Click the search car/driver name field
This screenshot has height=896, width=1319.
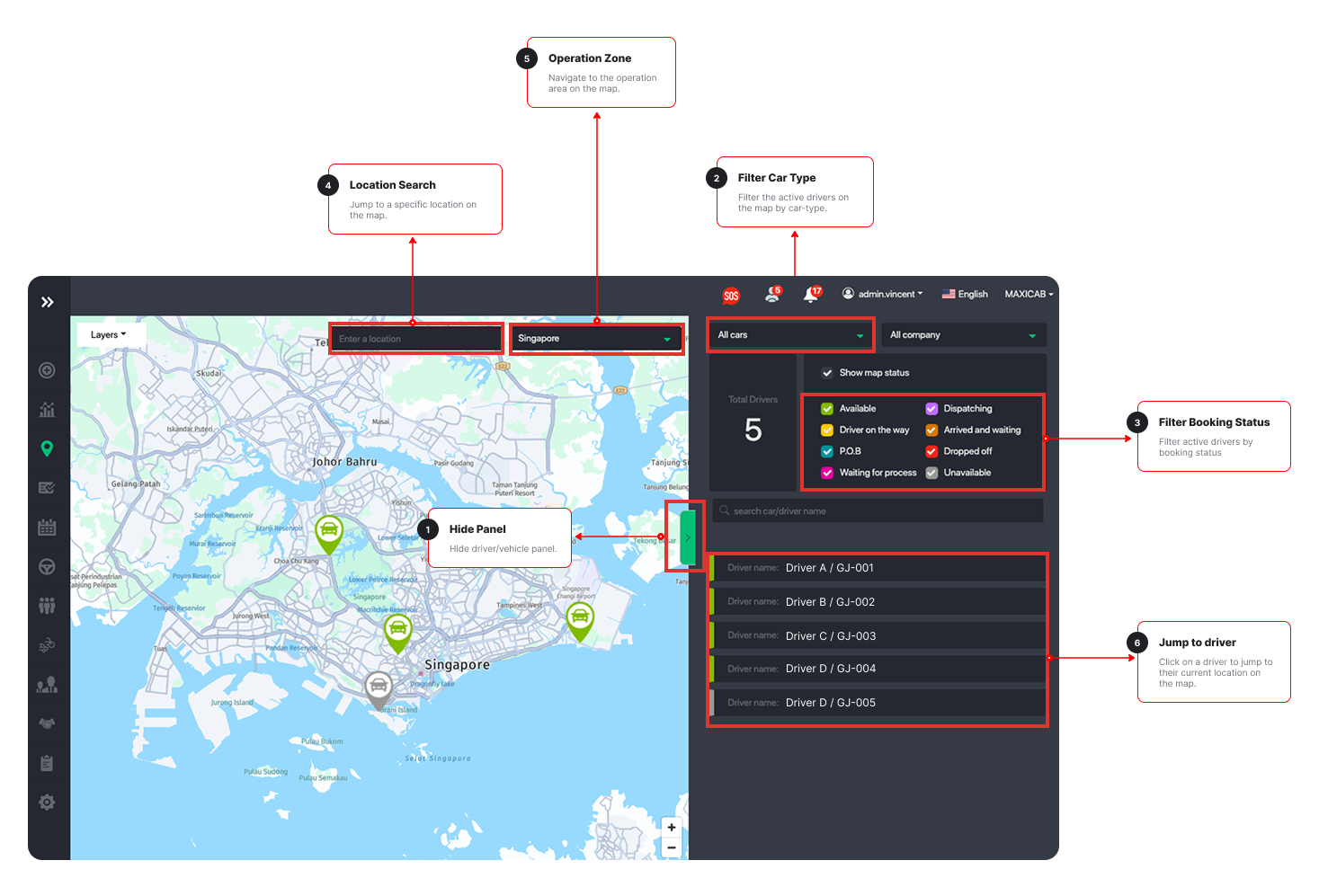pyautogui.click(x=878, y=510)
